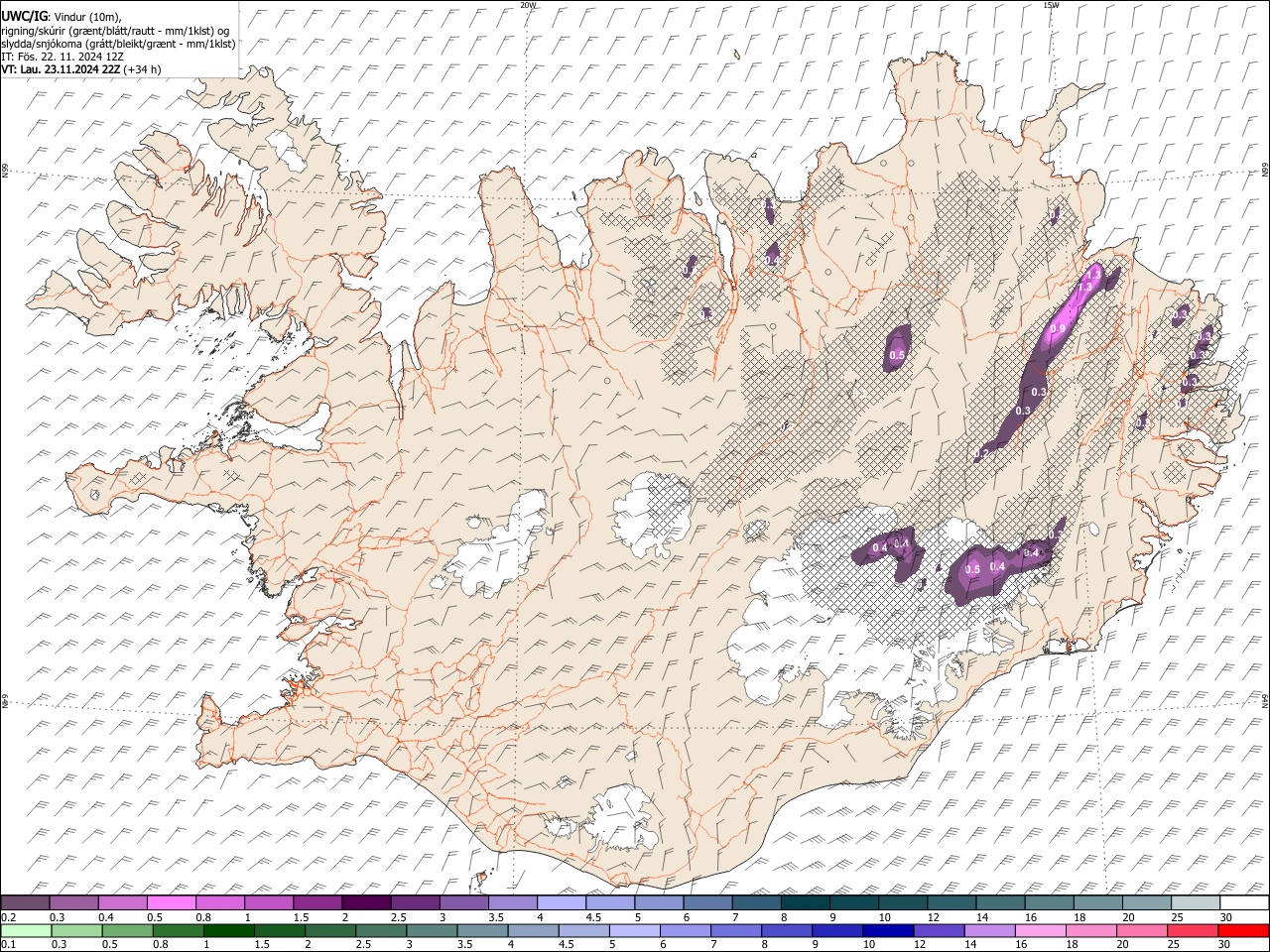Image resolution: width=1270 pixels, height=952 pixels.
Task: Click the 'UWC/IG: Vindur (10m)' title text
Action: coord(61,17)
